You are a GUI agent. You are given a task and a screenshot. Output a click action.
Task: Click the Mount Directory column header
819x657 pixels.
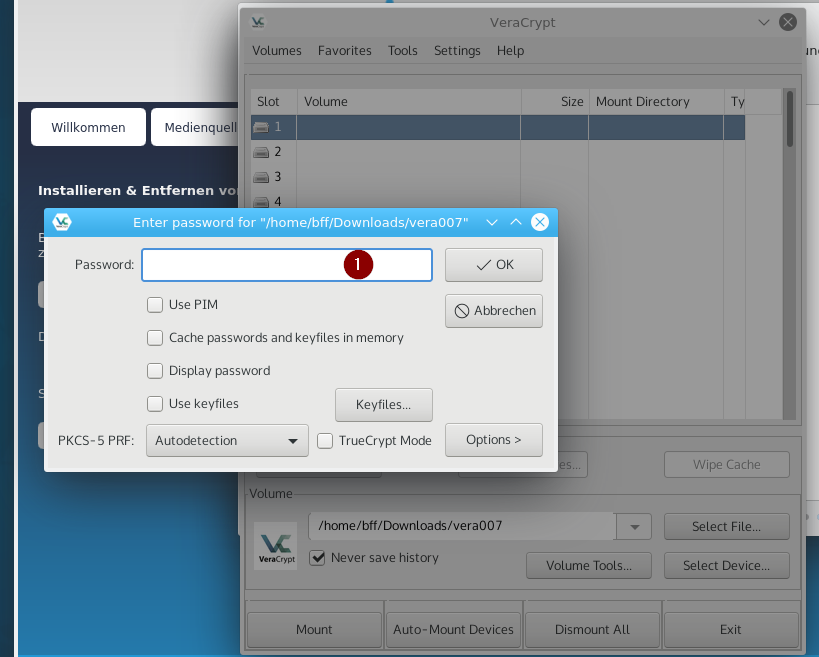pyautogui.click(x=656, y=101)
